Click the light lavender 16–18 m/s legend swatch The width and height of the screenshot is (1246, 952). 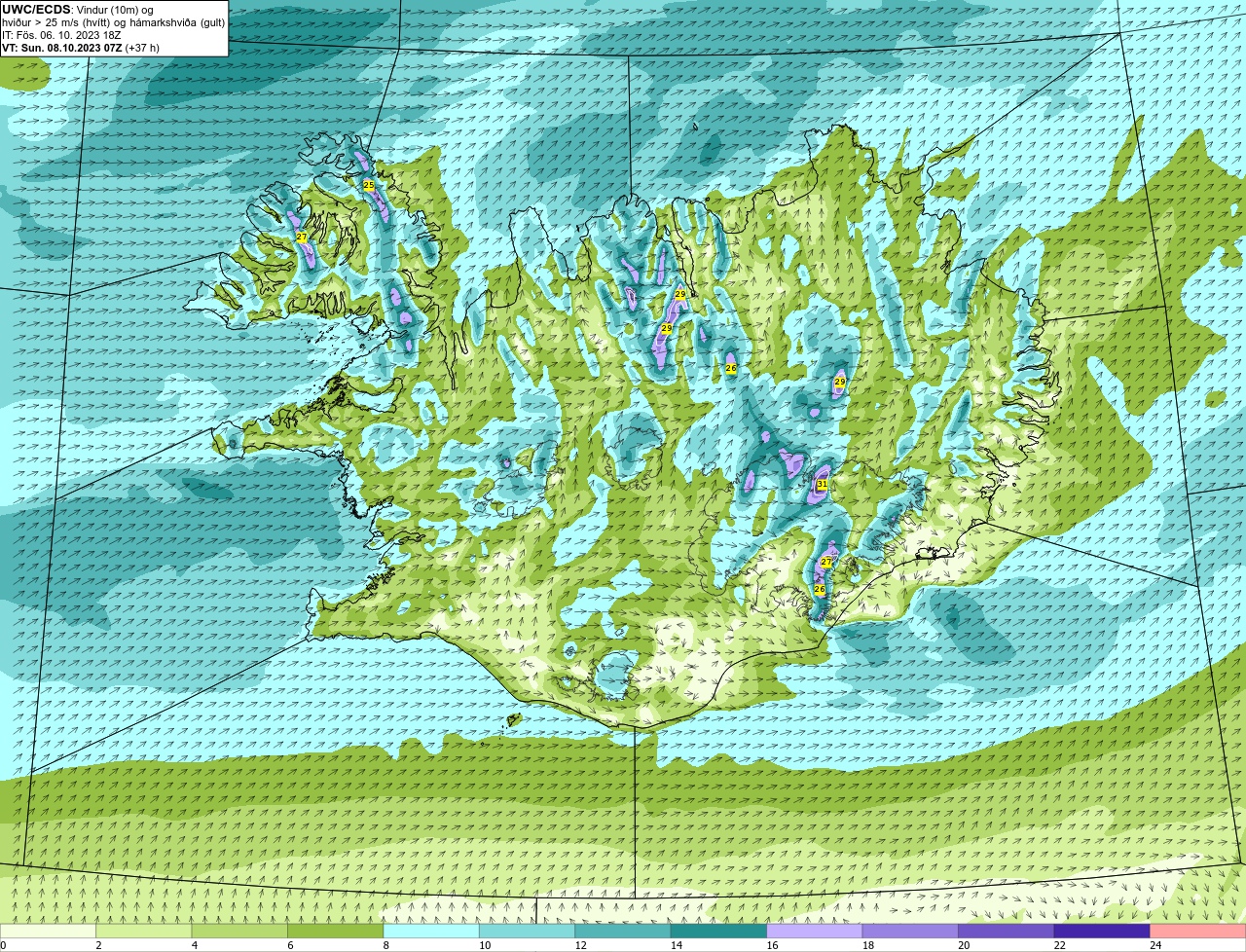[815, 931]
